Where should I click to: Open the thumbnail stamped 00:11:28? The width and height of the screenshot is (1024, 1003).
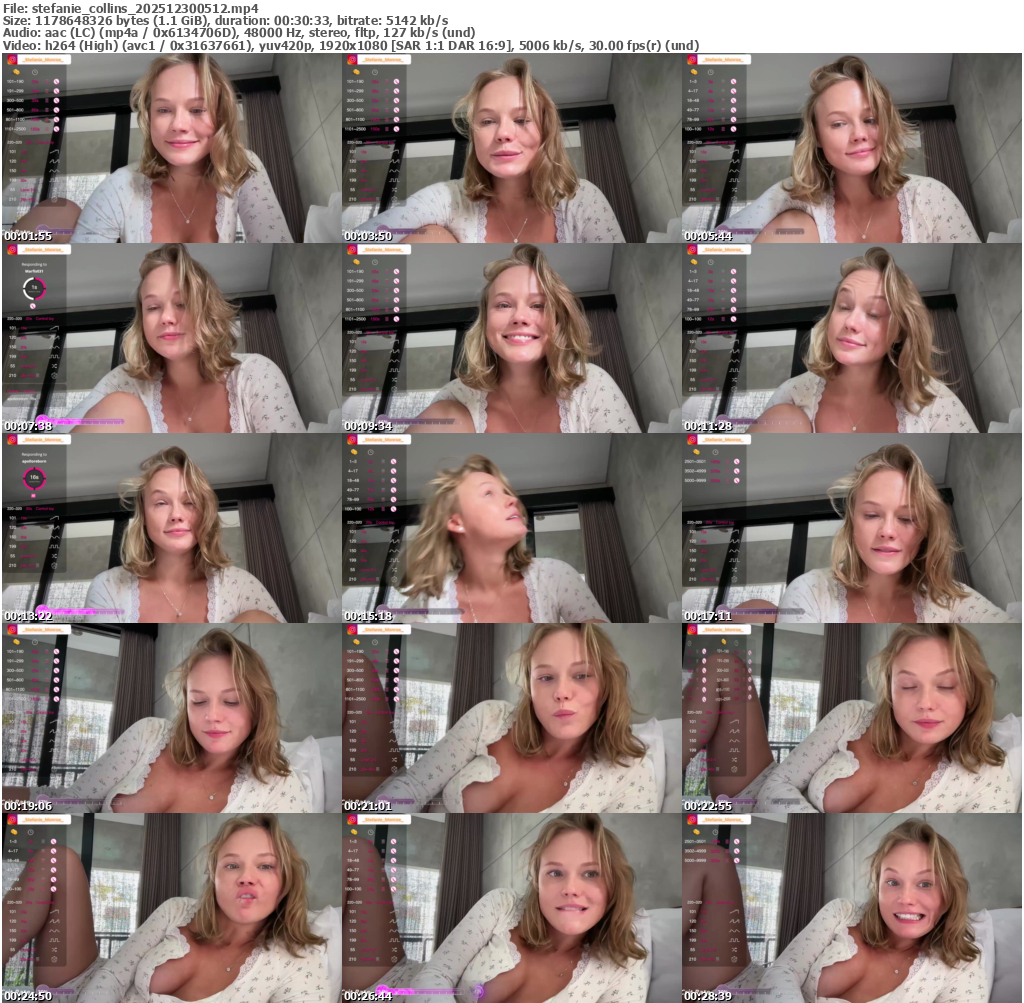852,338
